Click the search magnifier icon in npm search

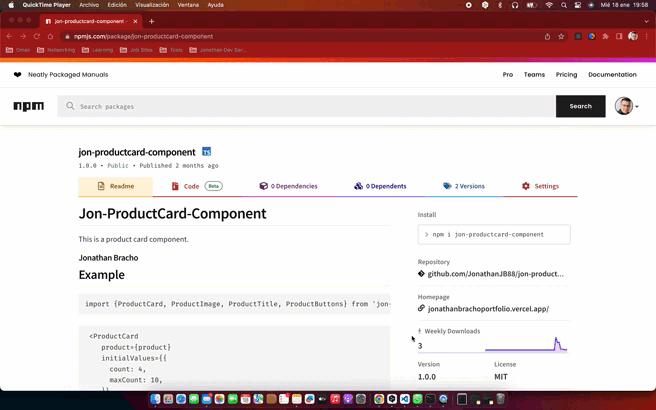tap(70, 106)
